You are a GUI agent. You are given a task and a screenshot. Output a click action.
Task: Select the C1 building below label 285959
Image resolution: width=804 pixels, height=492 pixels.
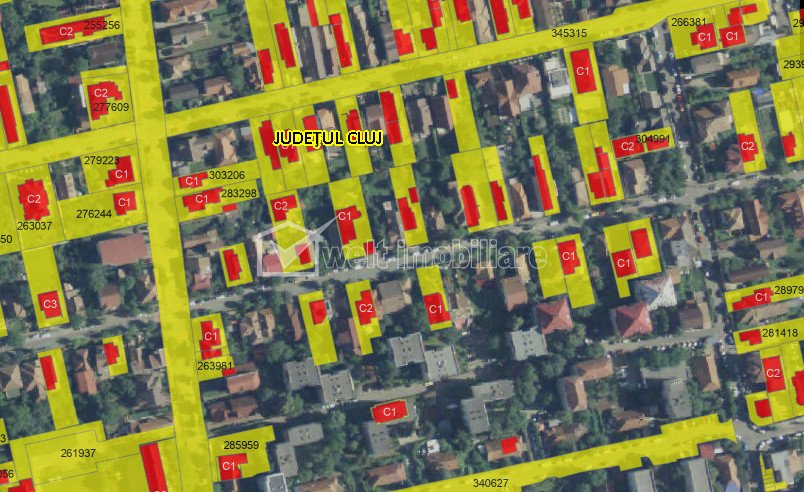pos(230,465)
